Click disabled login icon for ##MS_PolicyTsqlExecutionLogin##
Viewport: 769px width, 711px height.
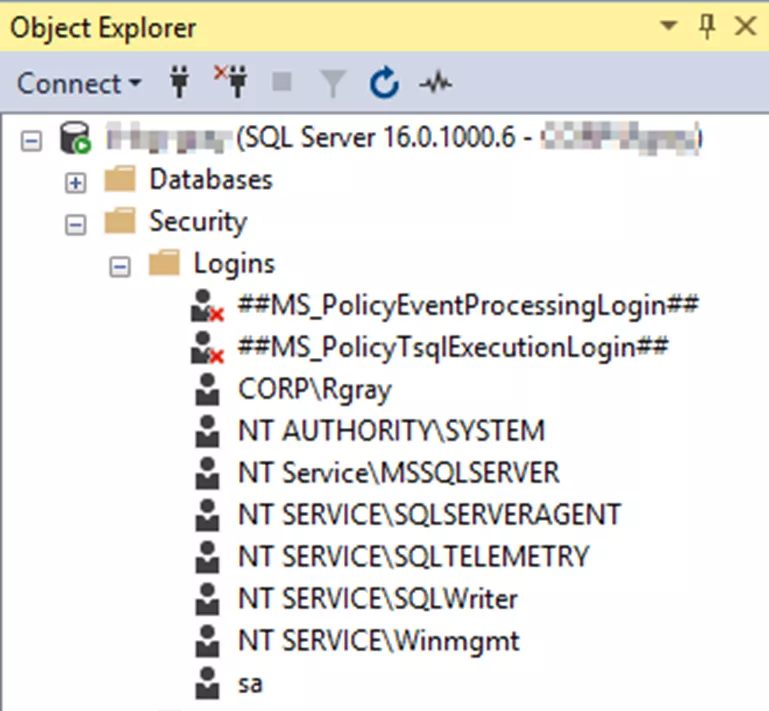(207, 348)
